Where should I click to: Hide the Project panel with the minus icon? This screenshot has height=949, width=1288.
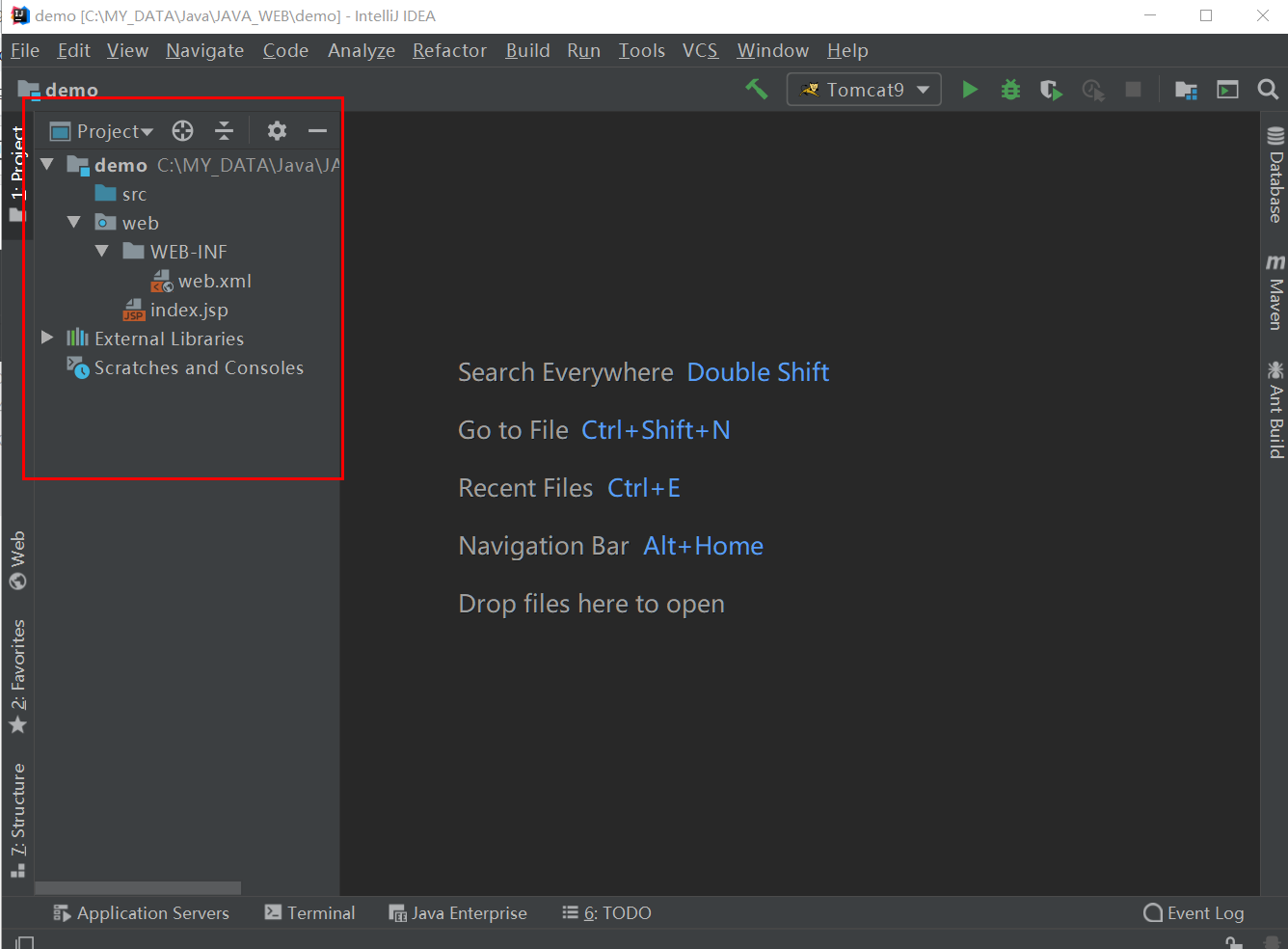(x=318, y=131)
